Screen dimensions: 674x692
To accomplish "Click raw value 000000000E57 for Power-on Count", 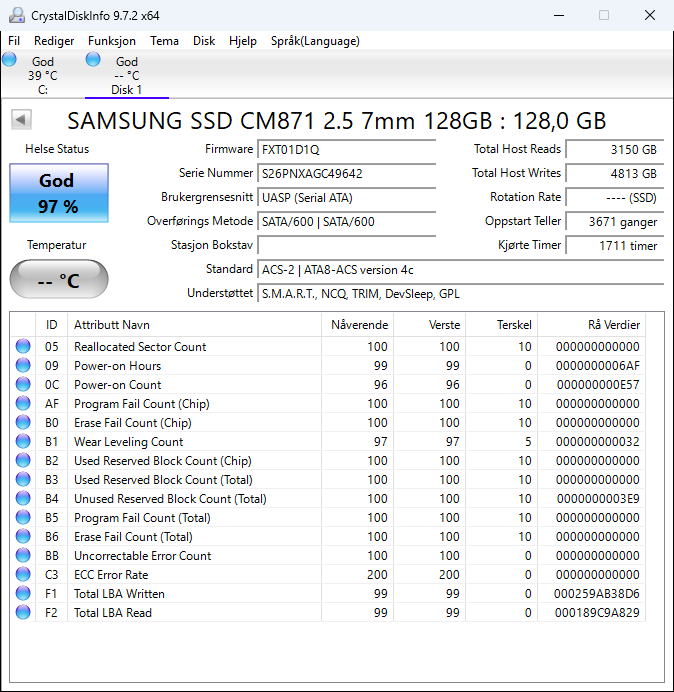I will [x=598, y=385].
